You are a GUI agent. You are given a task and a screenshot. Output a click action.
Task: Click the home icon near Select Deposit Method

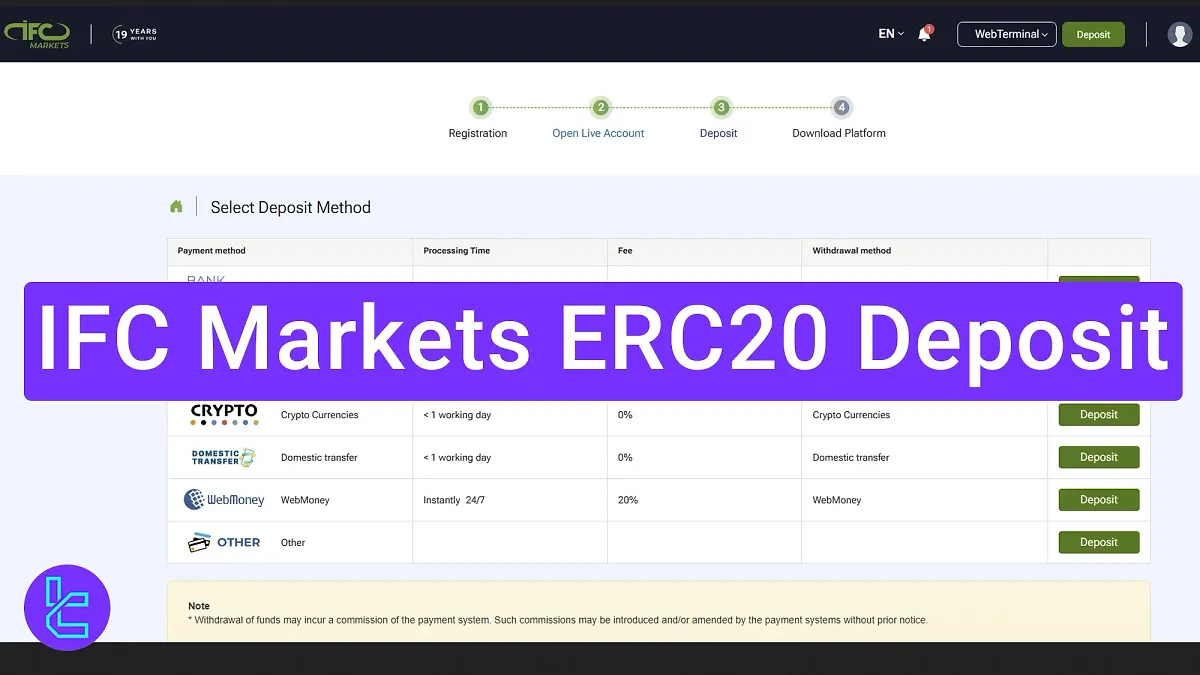point(176,205)
